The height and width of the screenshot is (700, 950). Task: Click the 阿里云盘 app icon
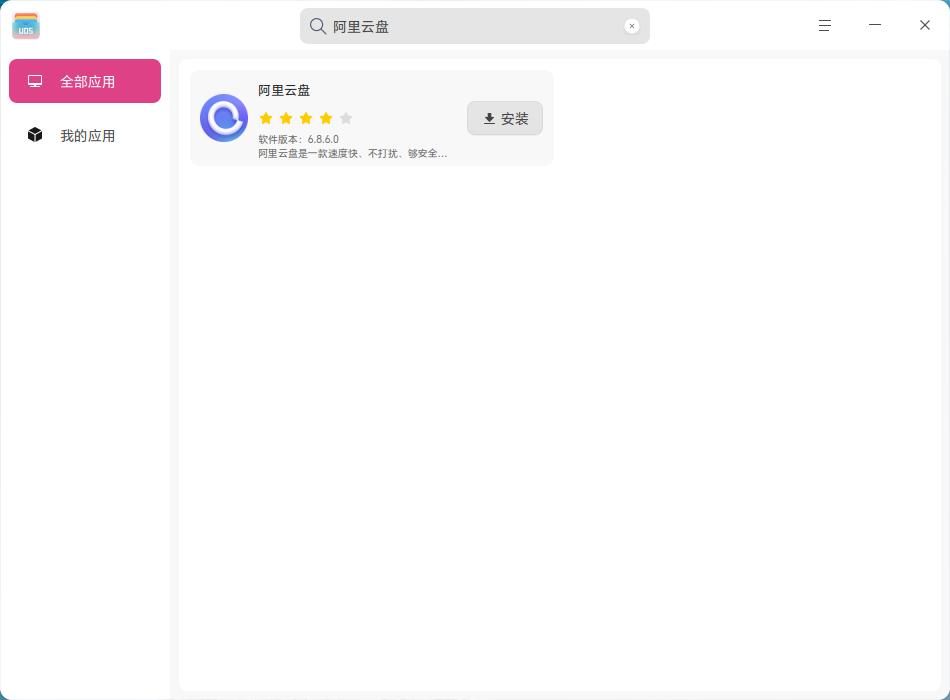[224, 118]
